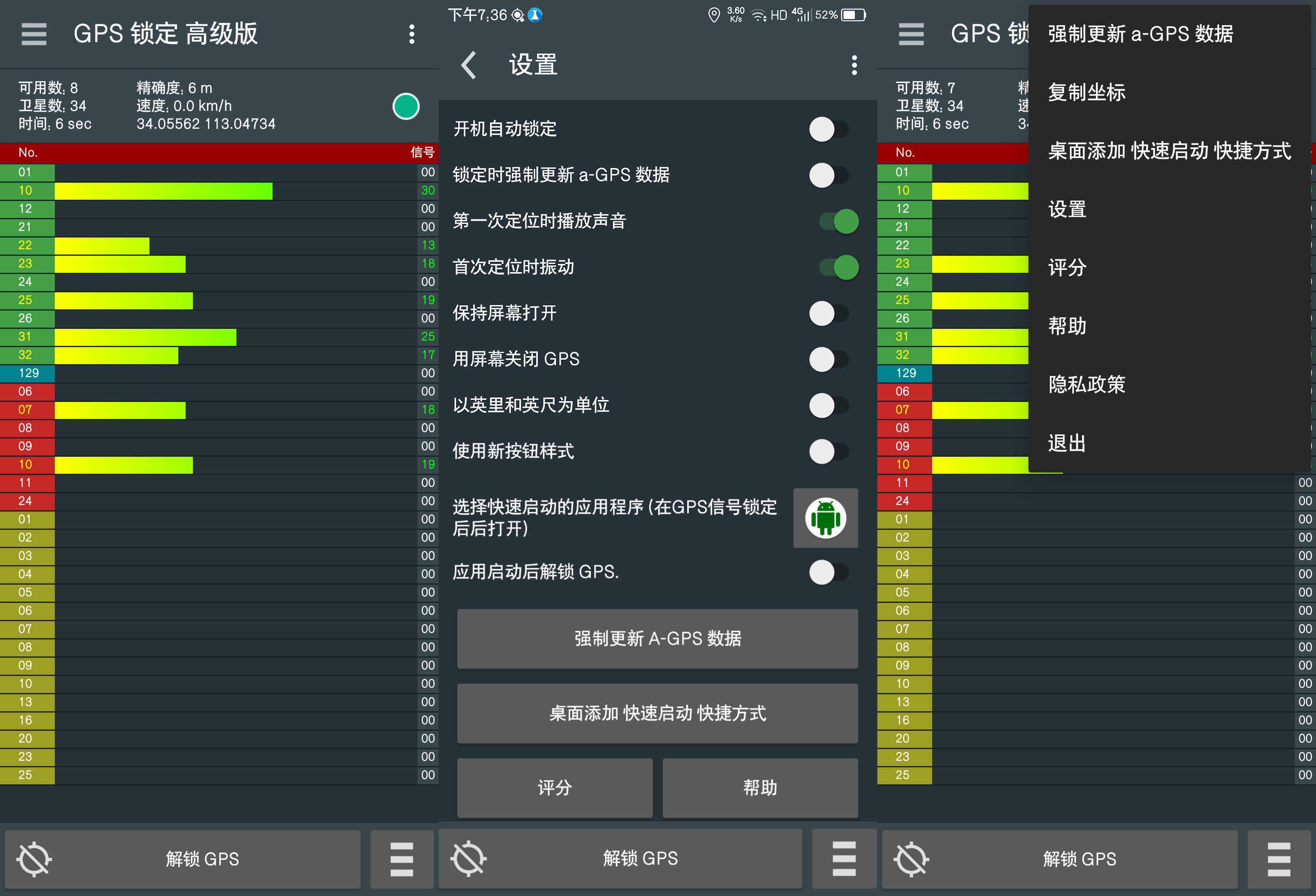Select 复制坐标 from popup menu
This screenshot has width=1316, height=896.
[1086, 92]
